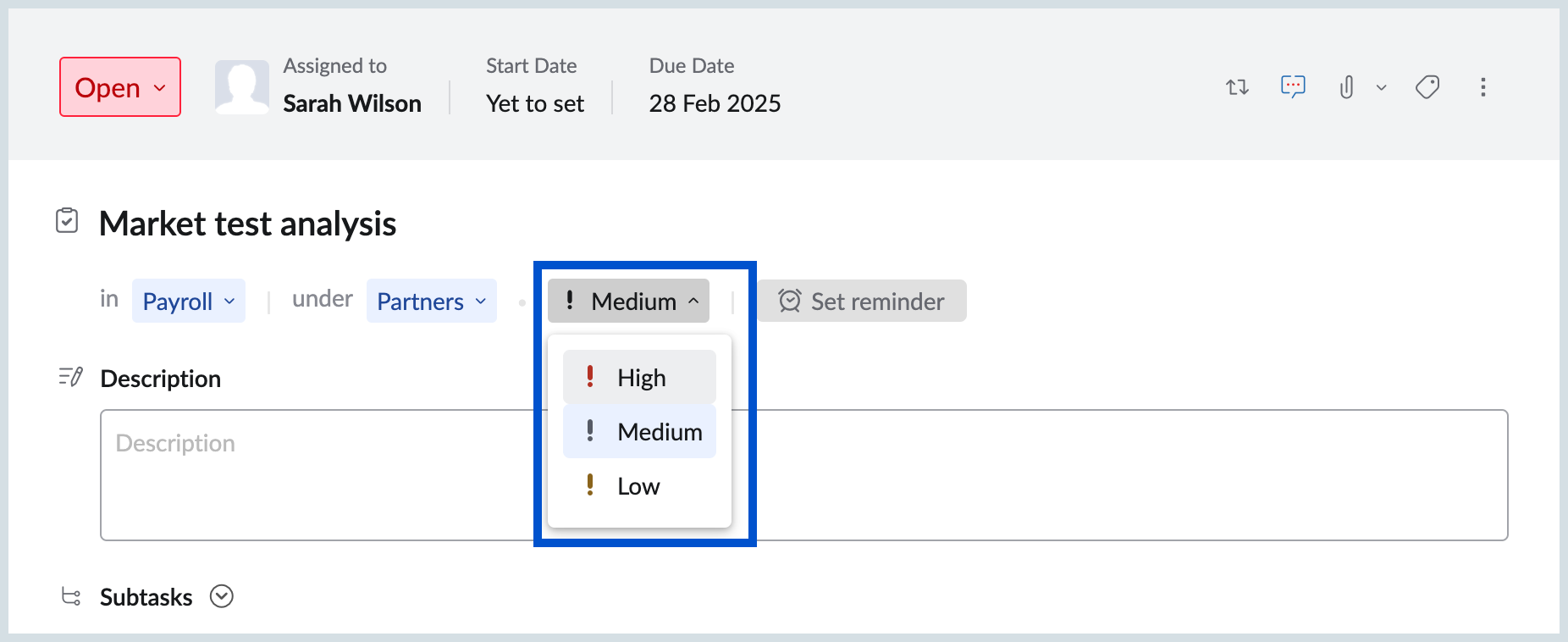Viewport: 1568px width, 642px height.
Task: Click assignee Sarah Wilson
Action: 352,102
